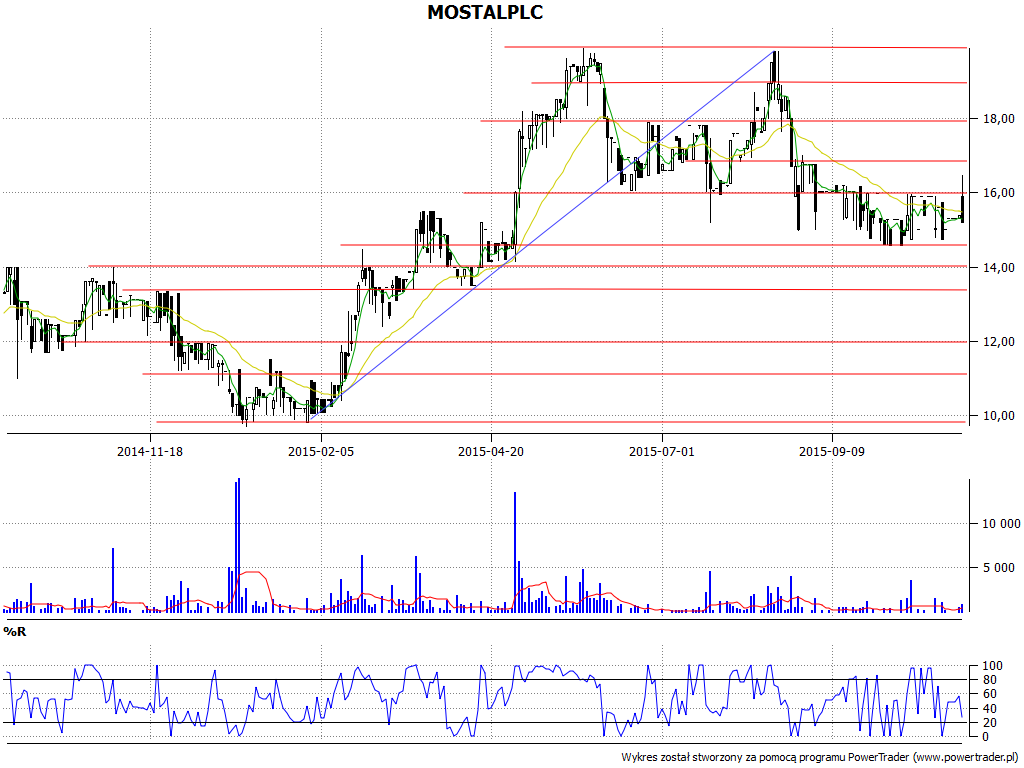Click the 2015-07-01 date label
1024x768 pixels.
pyautogui.click(x=662, y=451)
